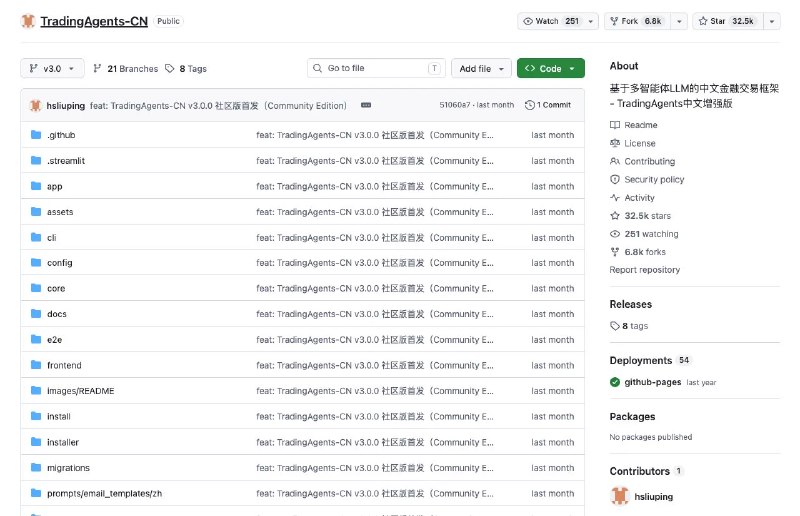Viewport: 800px width, 516px height.
Task: Open the frontend folder name
Action: (x=64, y=365)
